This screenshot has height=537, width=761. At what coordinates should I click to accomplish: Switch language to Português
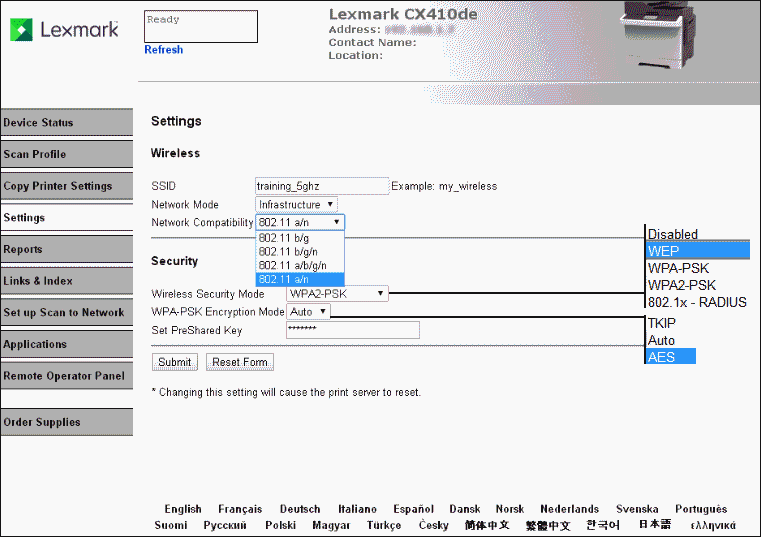[x=701, y=509]
